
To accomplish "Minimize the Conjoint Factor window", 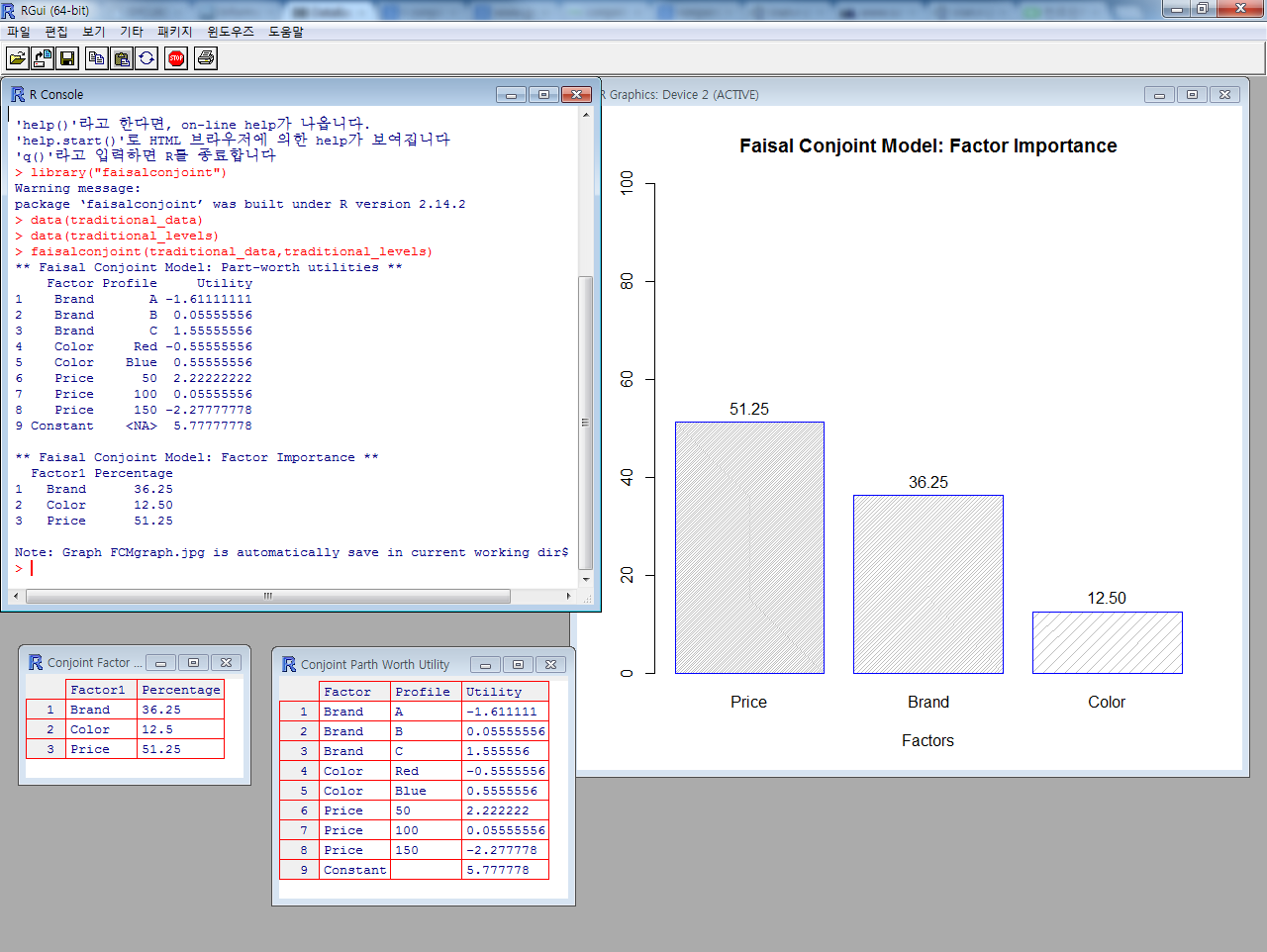I will (x=160, y=663).
